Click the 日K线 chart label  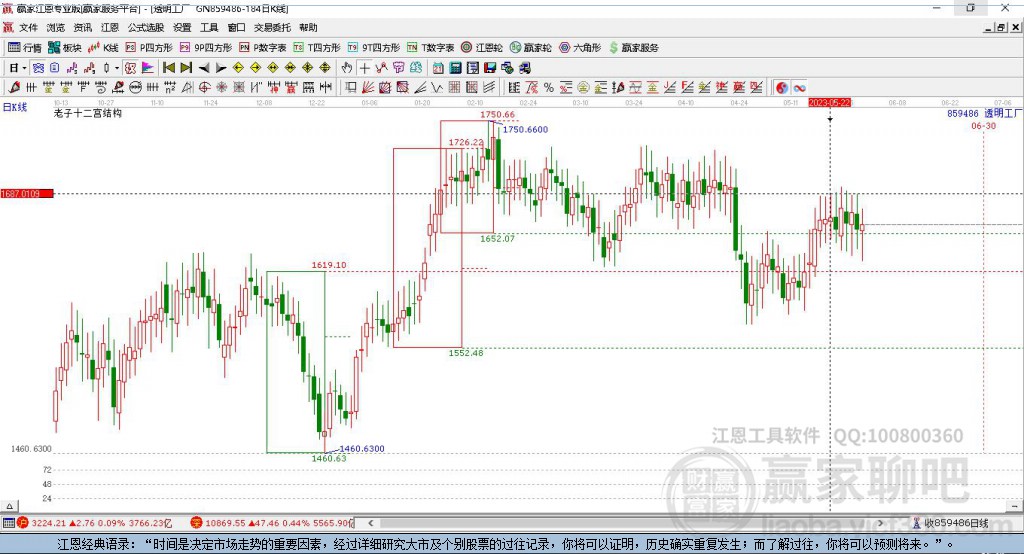[15, 107]
